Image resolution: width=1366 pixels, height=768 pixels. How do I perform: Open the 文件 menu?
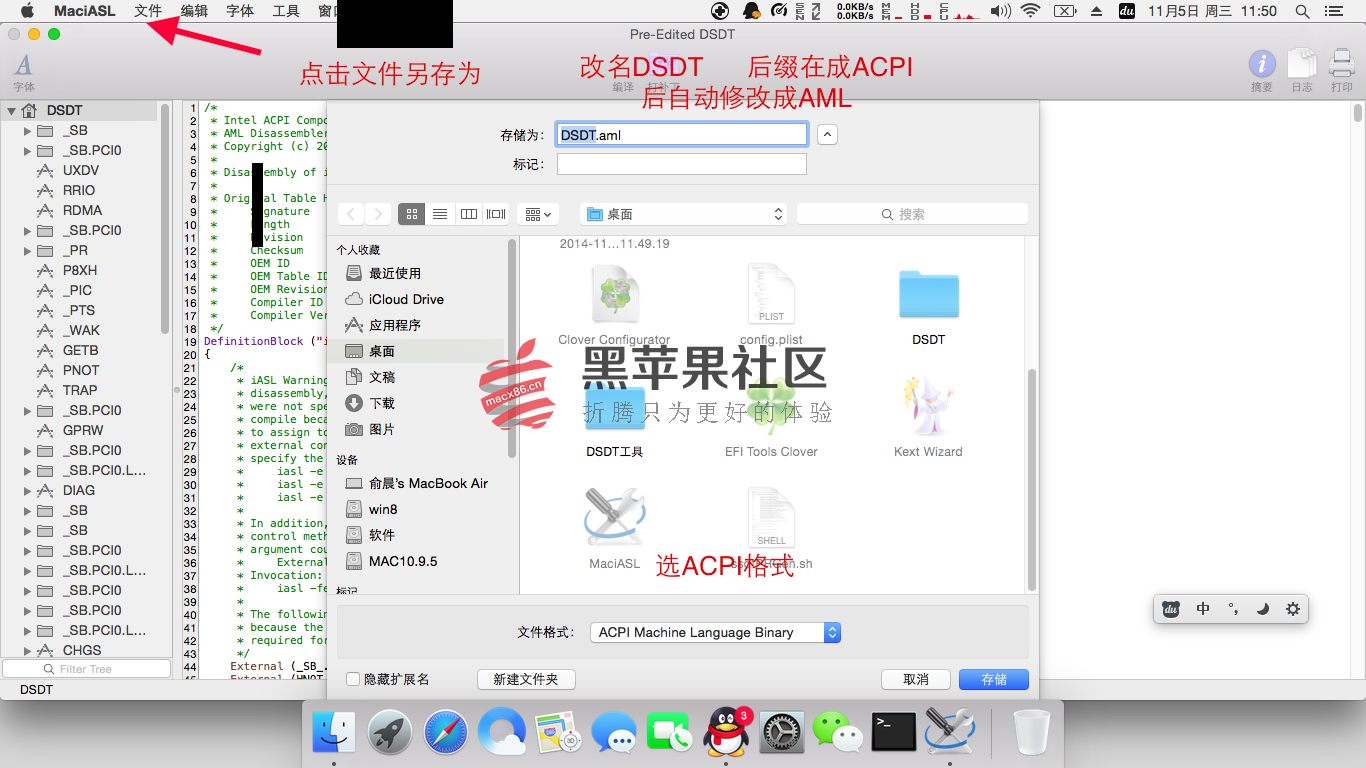[148, 11]
